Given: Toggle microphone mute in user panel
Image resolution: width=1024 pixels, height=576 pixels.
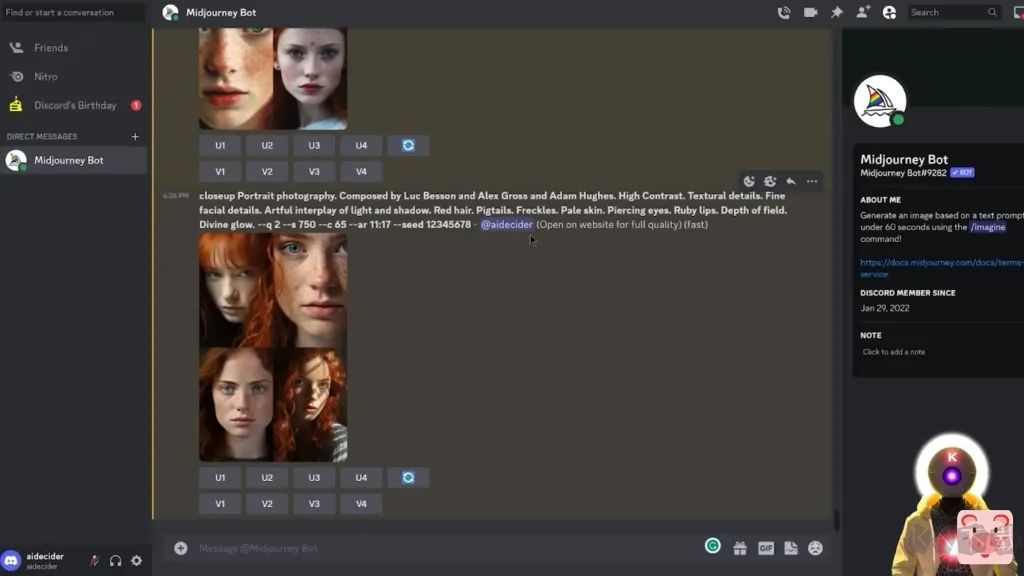Looking at the screenshot, I should [94, 561].
